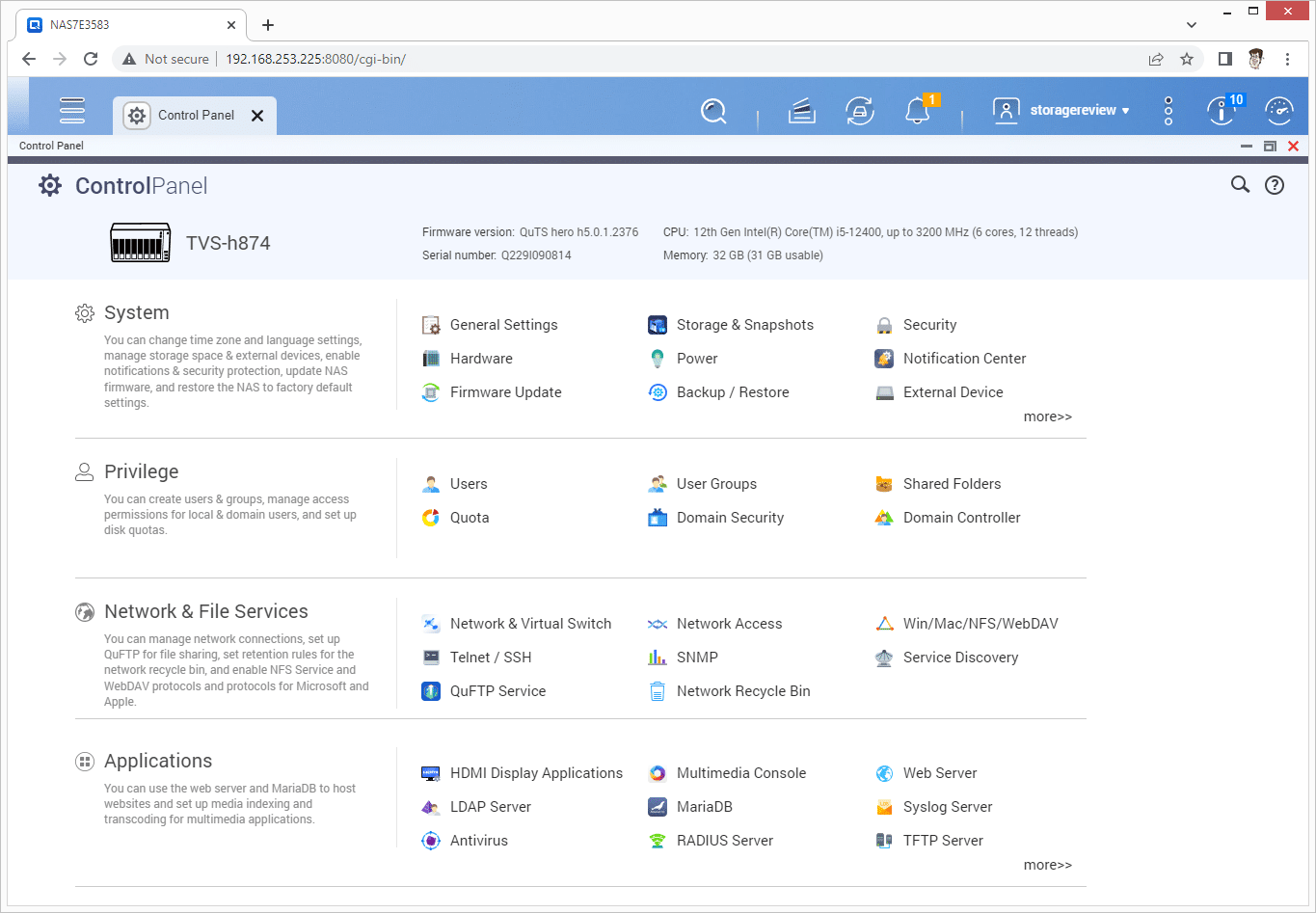
Task: Open Chrome tab search chevron
Action: tap(1192, 24)
